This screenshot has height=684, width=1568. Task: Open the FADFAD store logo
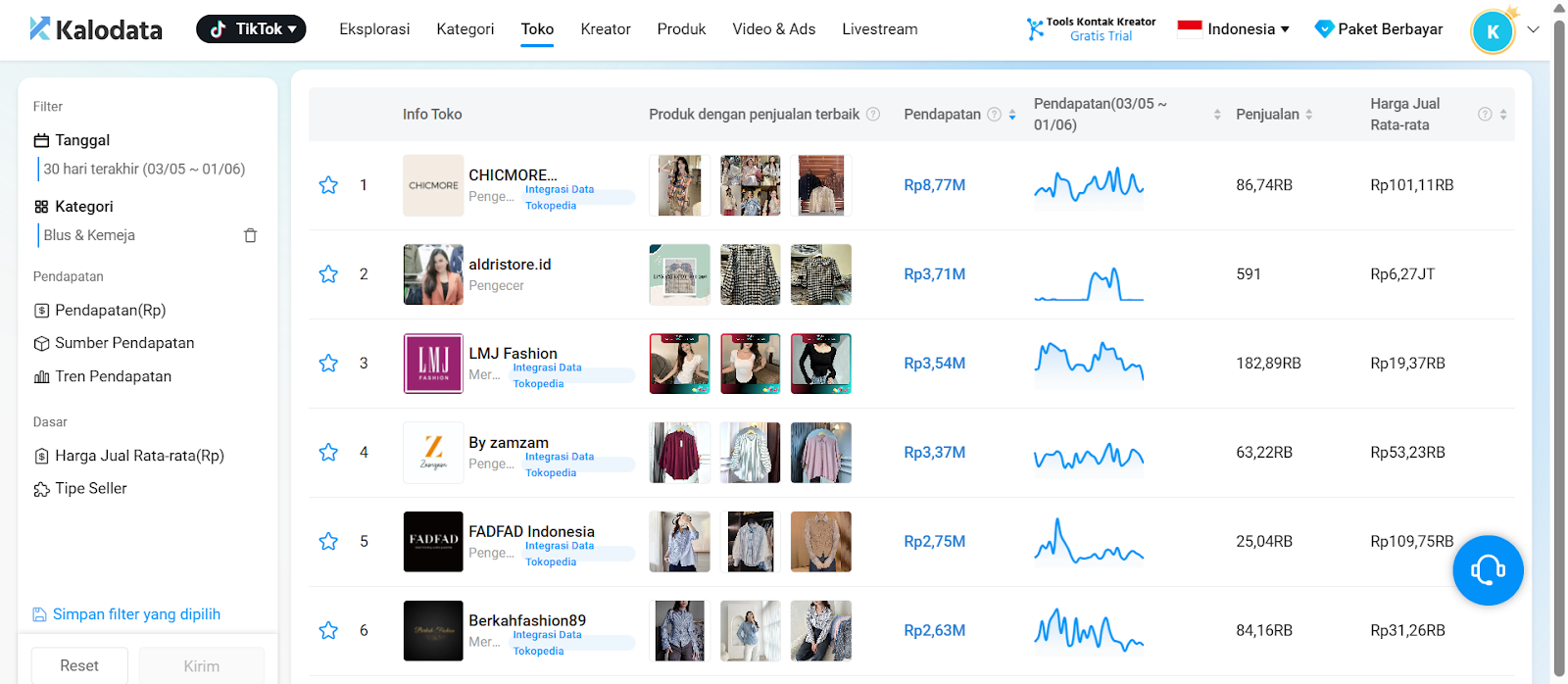(x=433, y=542)
